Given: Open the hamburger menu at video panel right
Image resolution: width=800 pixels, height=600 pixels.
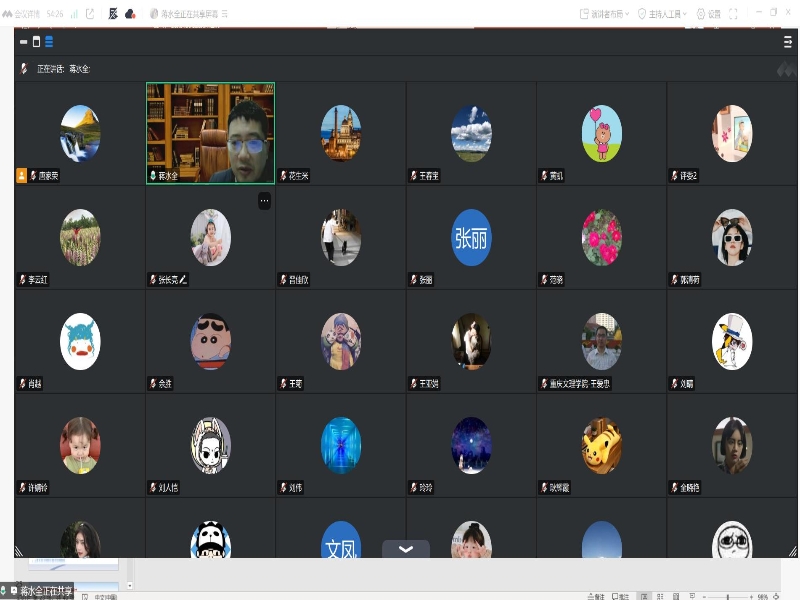Looking at the screenshot, I should tap(787, 42).
